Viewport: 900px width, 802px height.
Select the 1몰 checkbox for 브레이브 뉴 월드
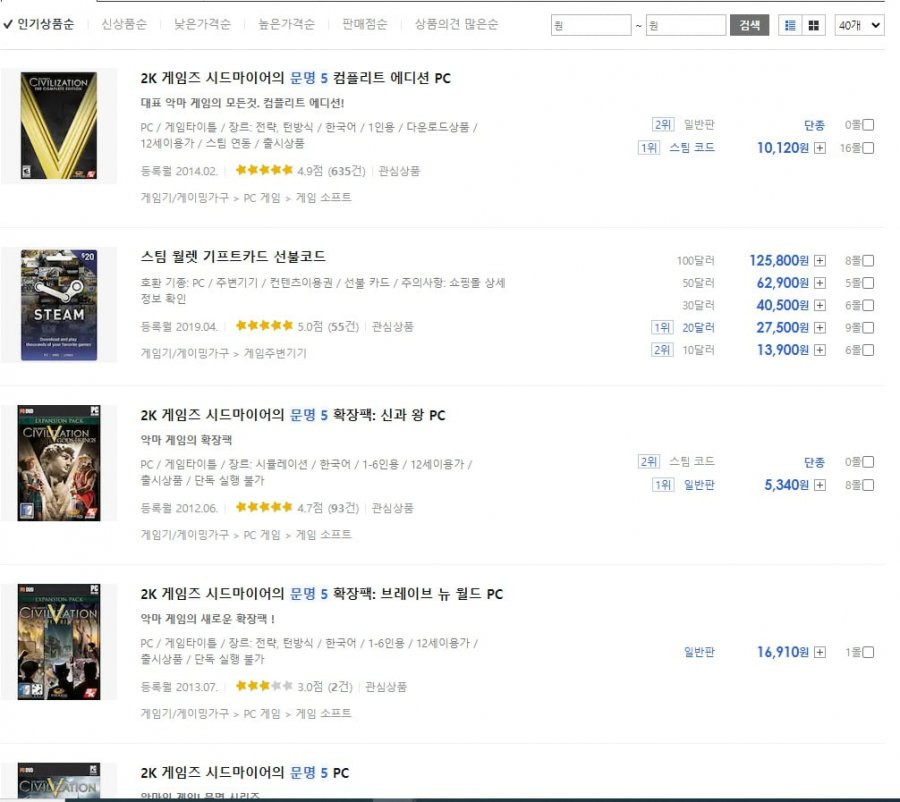click(x=868, y=652)
